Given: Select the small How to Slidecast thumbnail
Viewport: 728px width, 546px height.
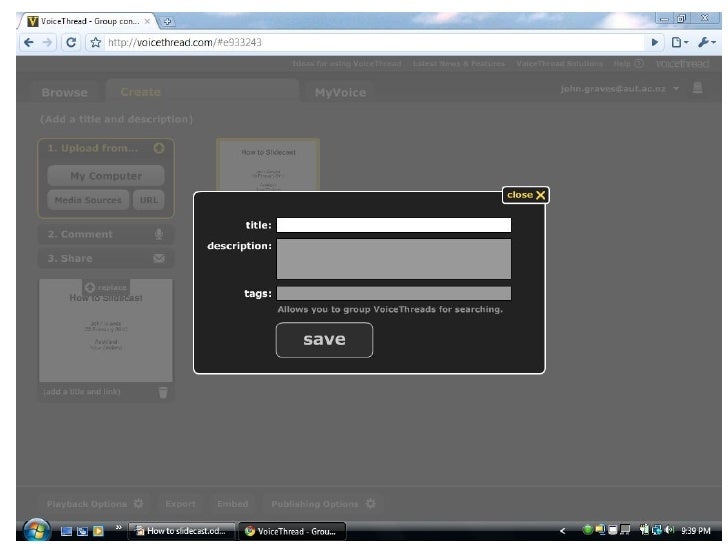Looking at the screenshot, I should click(x=268, y=164).
